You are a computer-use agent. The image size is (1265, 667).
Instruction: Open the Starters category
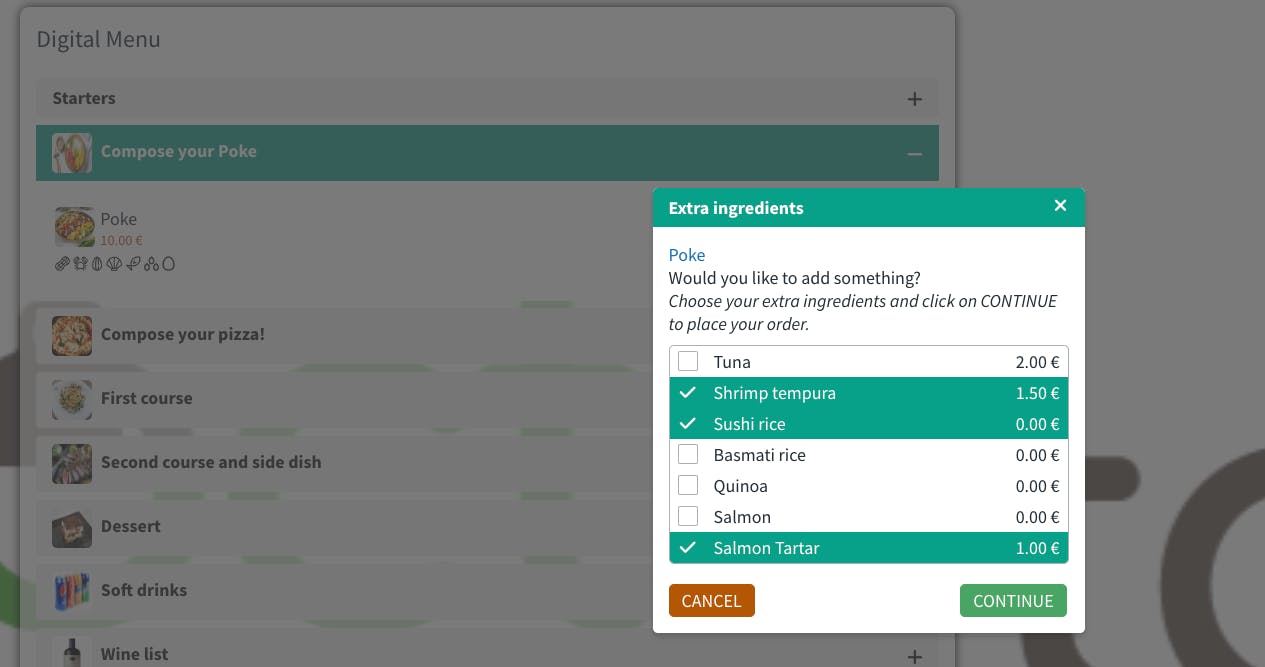coord(487,98)
